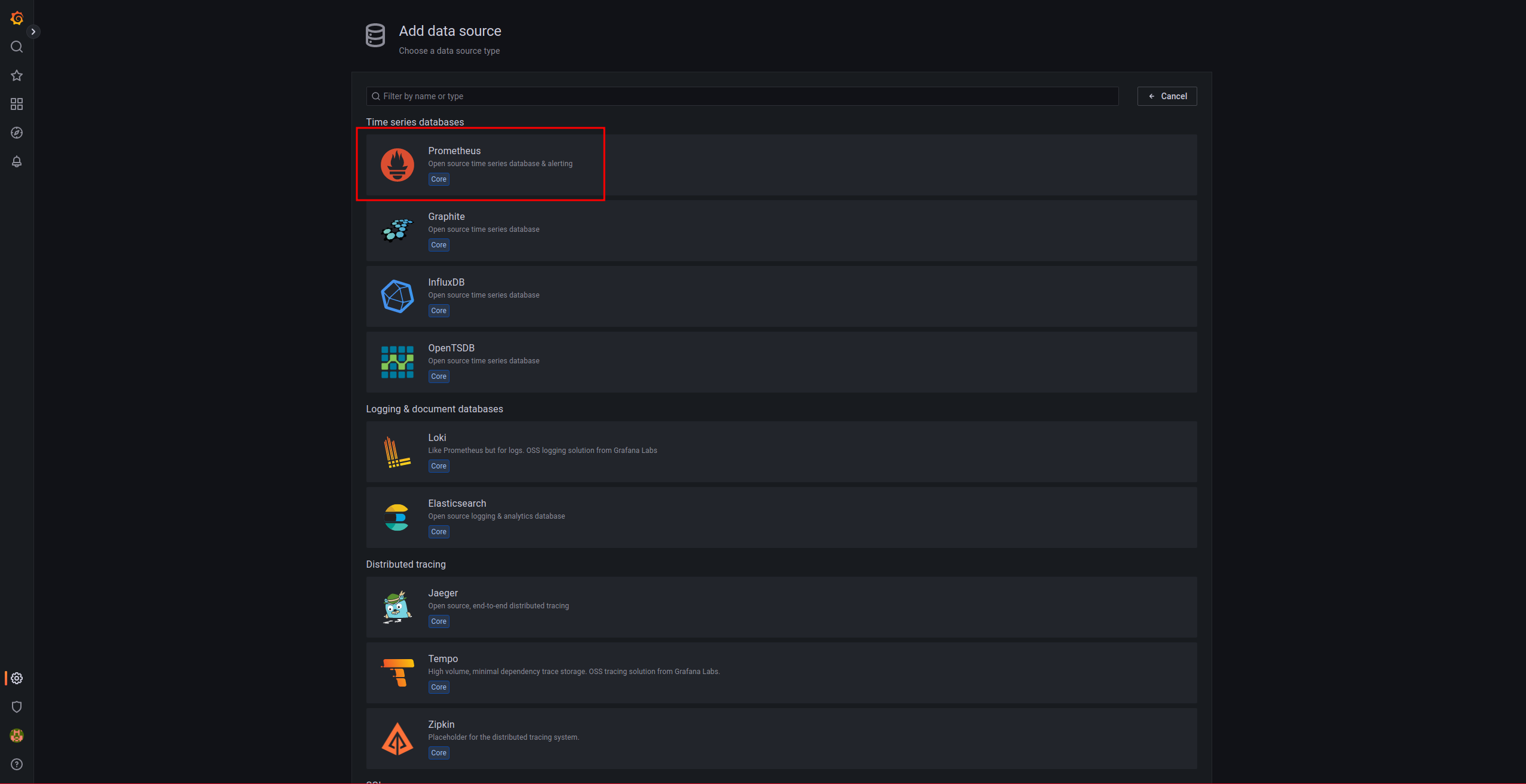The height and width of the screenshot is (784, 1526).
Task: Open the Alerting bell icon
Action: [17, 161]
